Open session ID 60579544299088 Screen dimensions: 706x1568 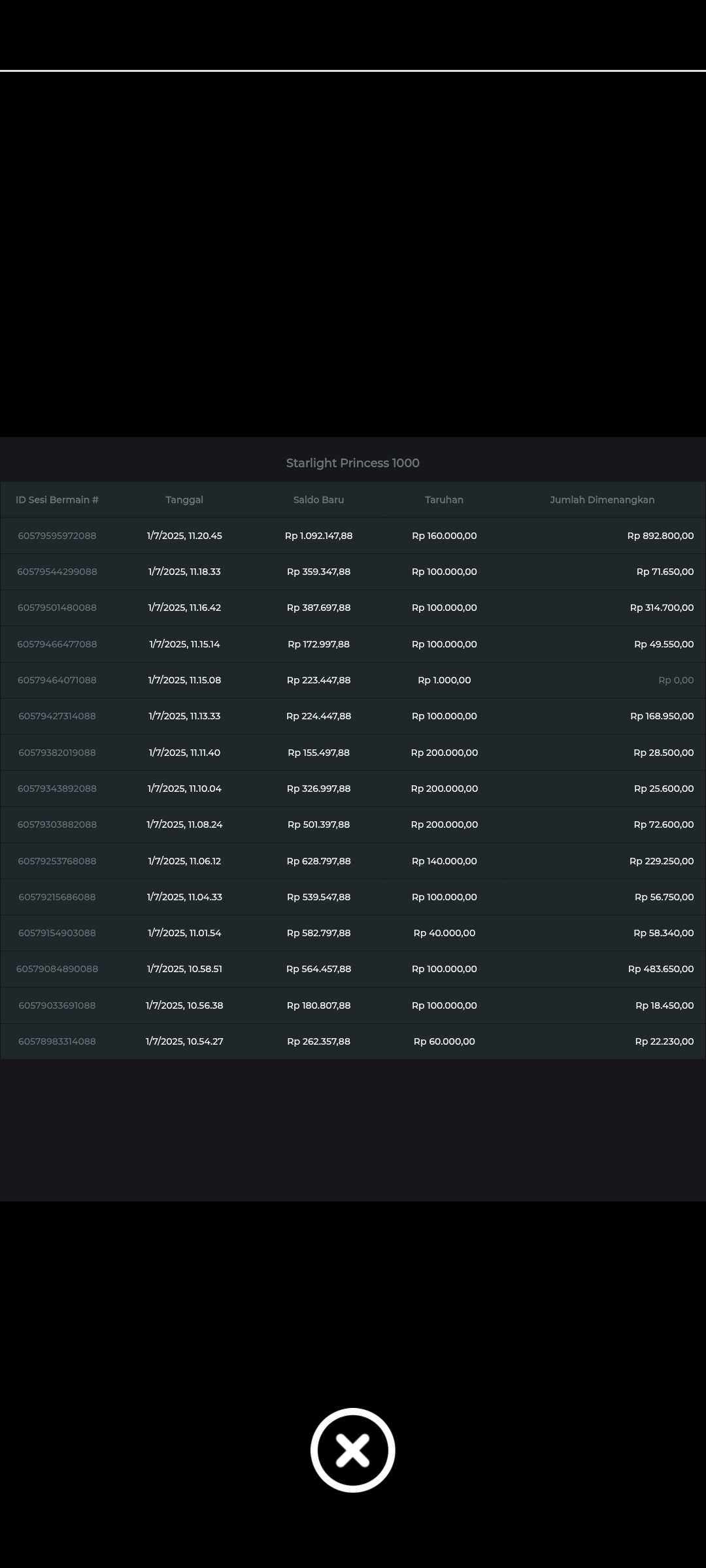(57, 572)
